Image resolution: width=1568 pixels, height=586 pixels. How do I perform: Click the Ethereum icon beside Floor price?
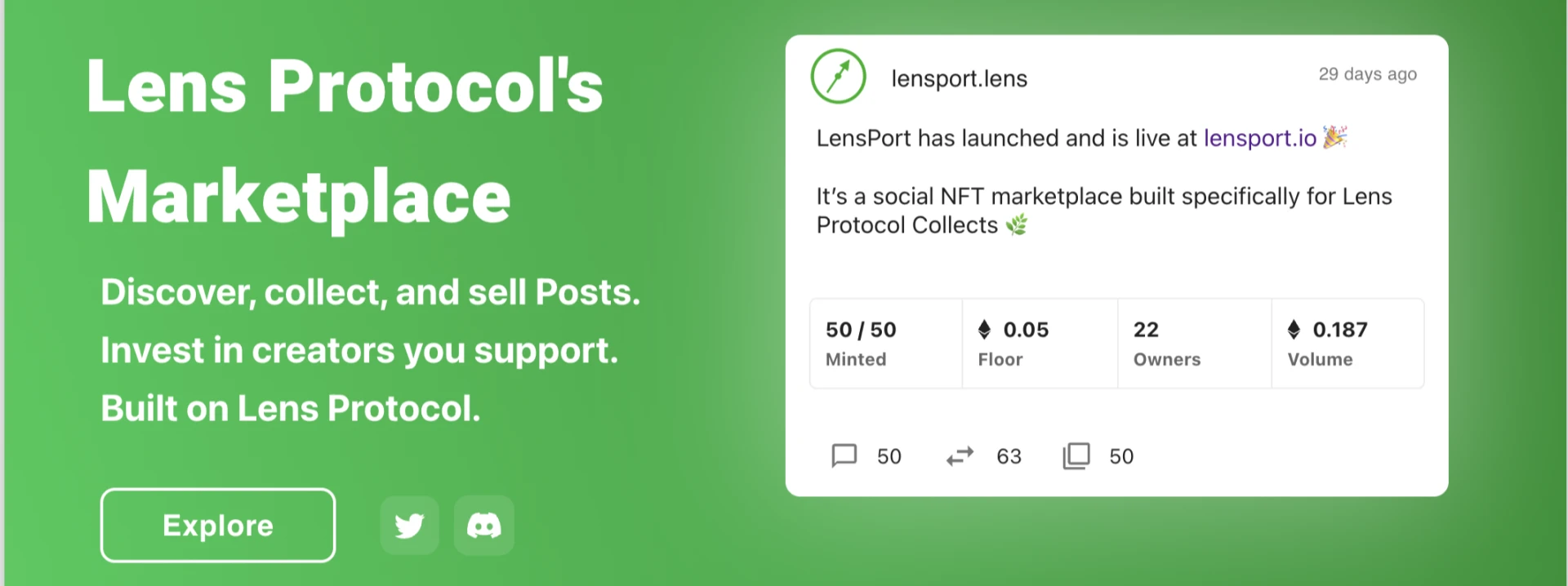[x=985, y=330]
